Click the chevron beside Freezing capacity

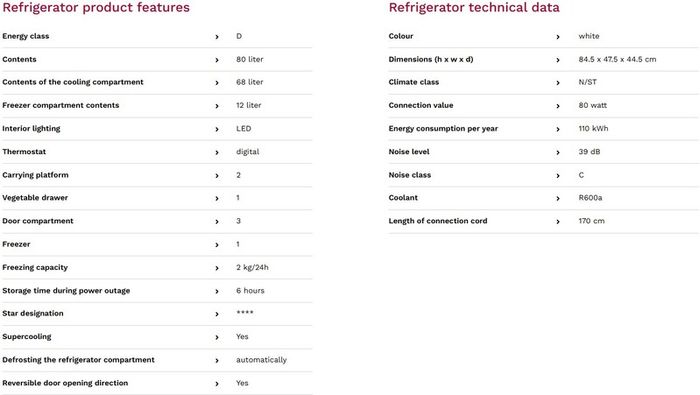tap(217, 268)
